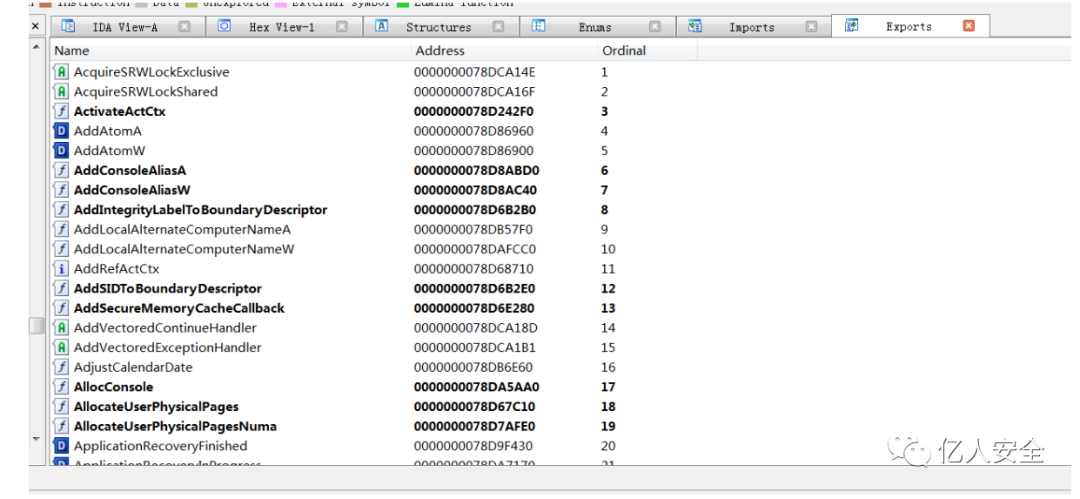1080x499 pixels.
Task: Sort by the Ordinal column header
Action: coord(647,50)
